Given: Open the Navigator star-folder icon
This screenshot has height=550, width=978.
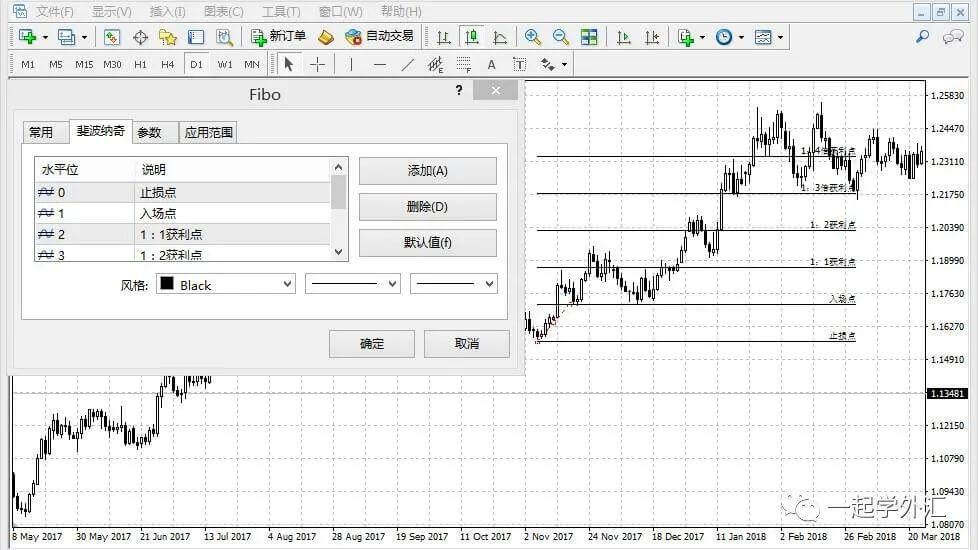Looking at the screenshot, I should pyautogui.click(x=167, y=37).
